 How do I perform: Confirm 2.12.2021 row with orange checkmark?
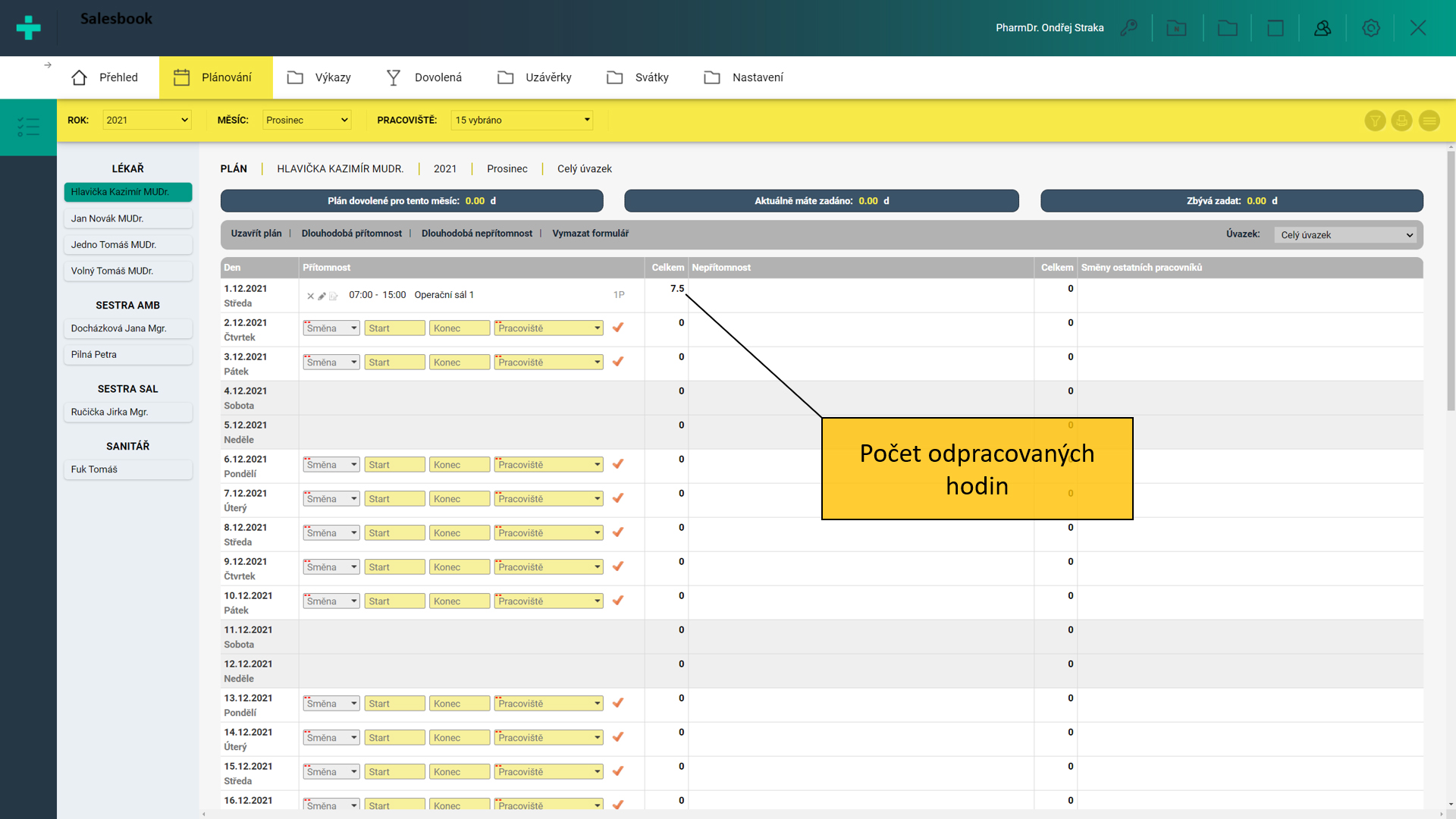(x=618, y=328)
